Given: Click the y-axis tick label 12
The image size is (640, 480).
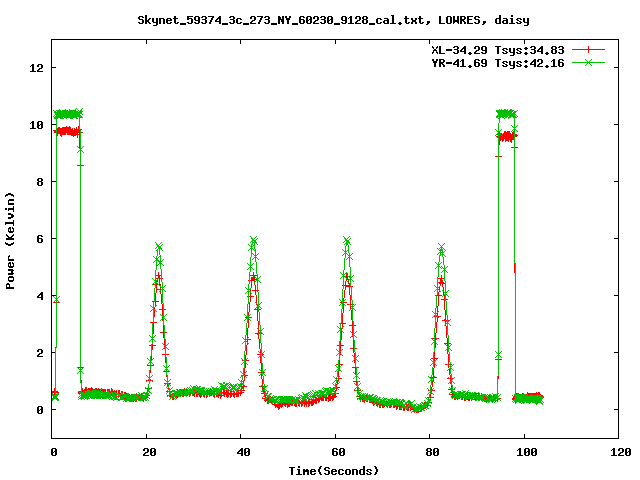Looking at the screenshot, I should coord(36,68).
